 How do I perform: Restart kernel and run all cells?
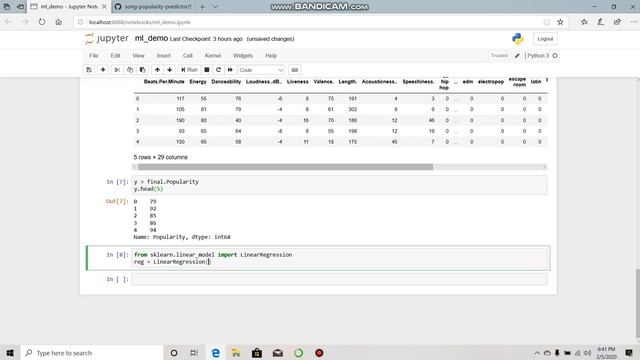(230, 70)
